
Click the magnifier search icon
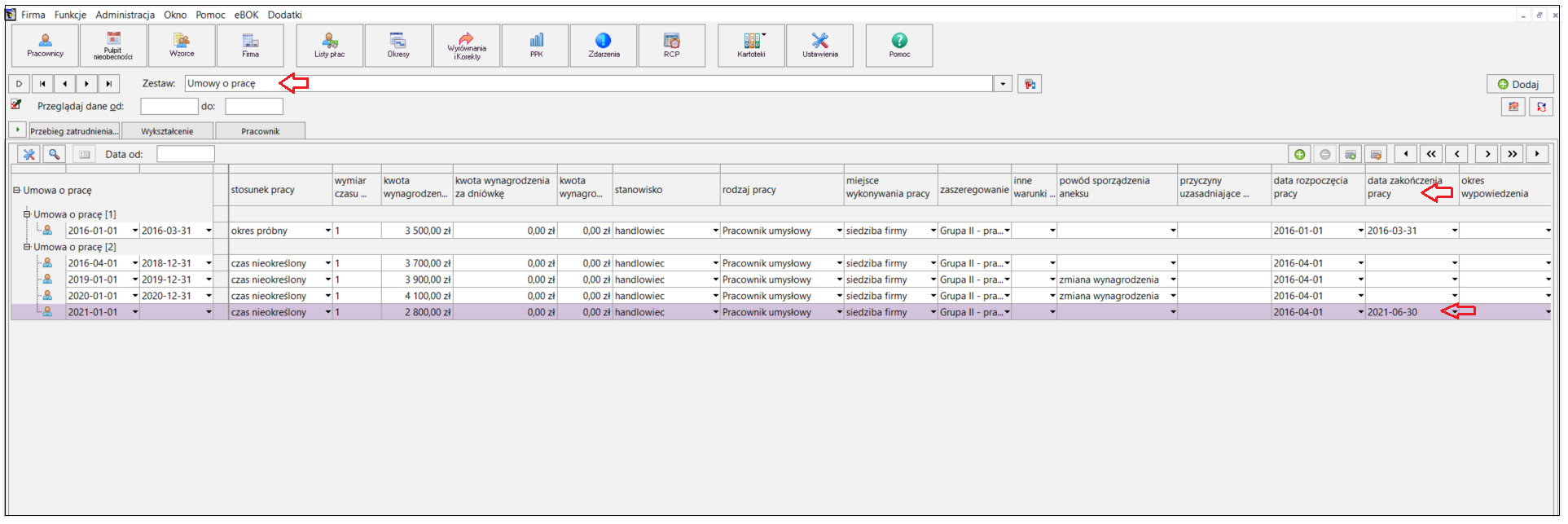pyautogui.click(x=54, y=154)
